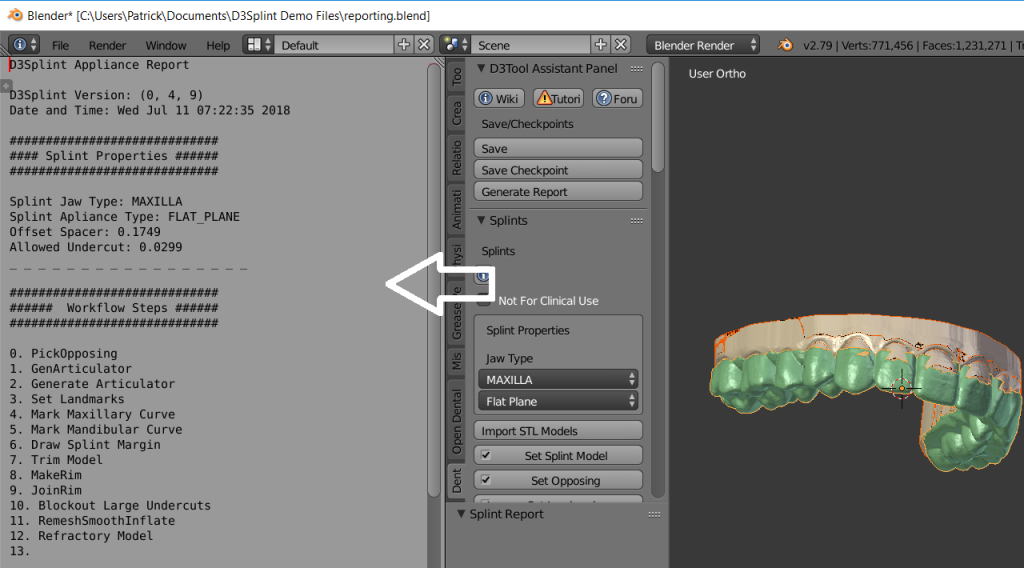The image size is (1024, 568).
Task: Switch to the Misc vertical tab
Action: point(456,361)
